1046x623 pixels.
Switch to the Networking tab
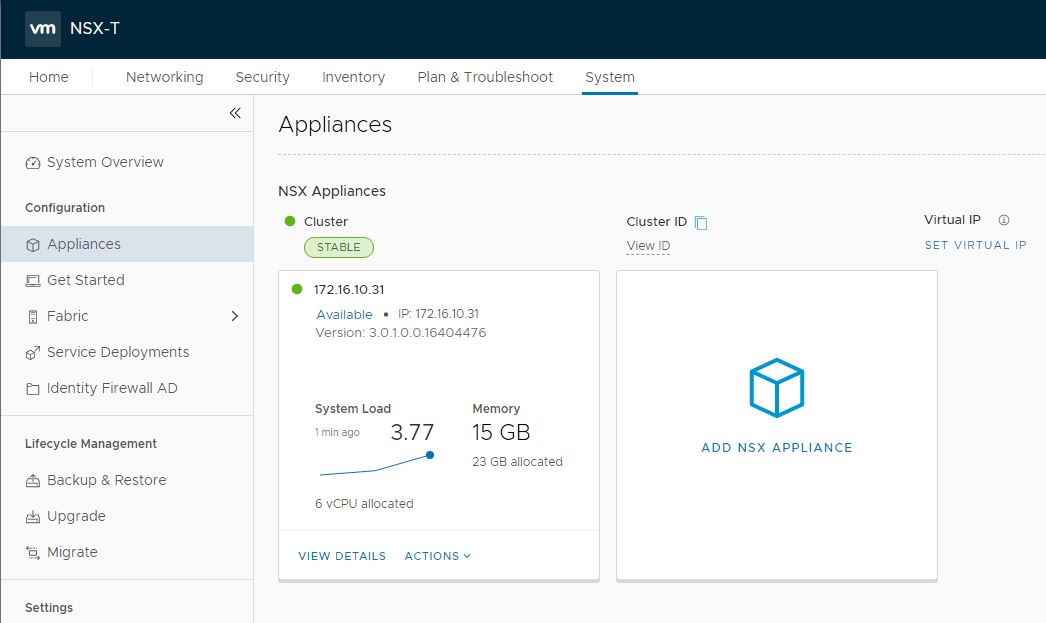coord(164,77)
